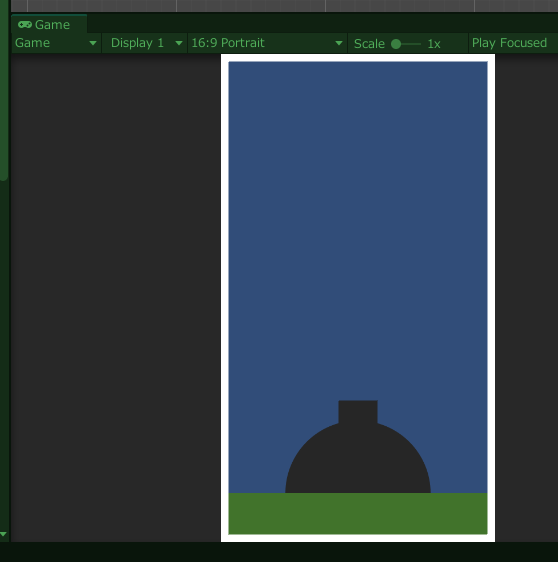This screenshot has height=562, width=558.
Task: Click the Scale slider track right of handle
Action: click(411, 44)
